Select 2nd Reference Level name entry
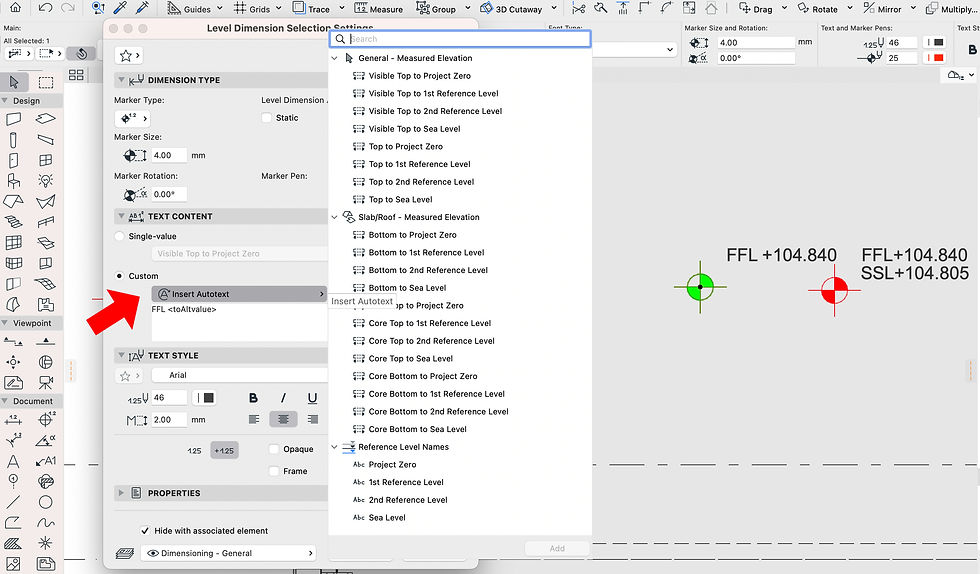The height and width of the screenshot is (574, 980). pos(408,500)
